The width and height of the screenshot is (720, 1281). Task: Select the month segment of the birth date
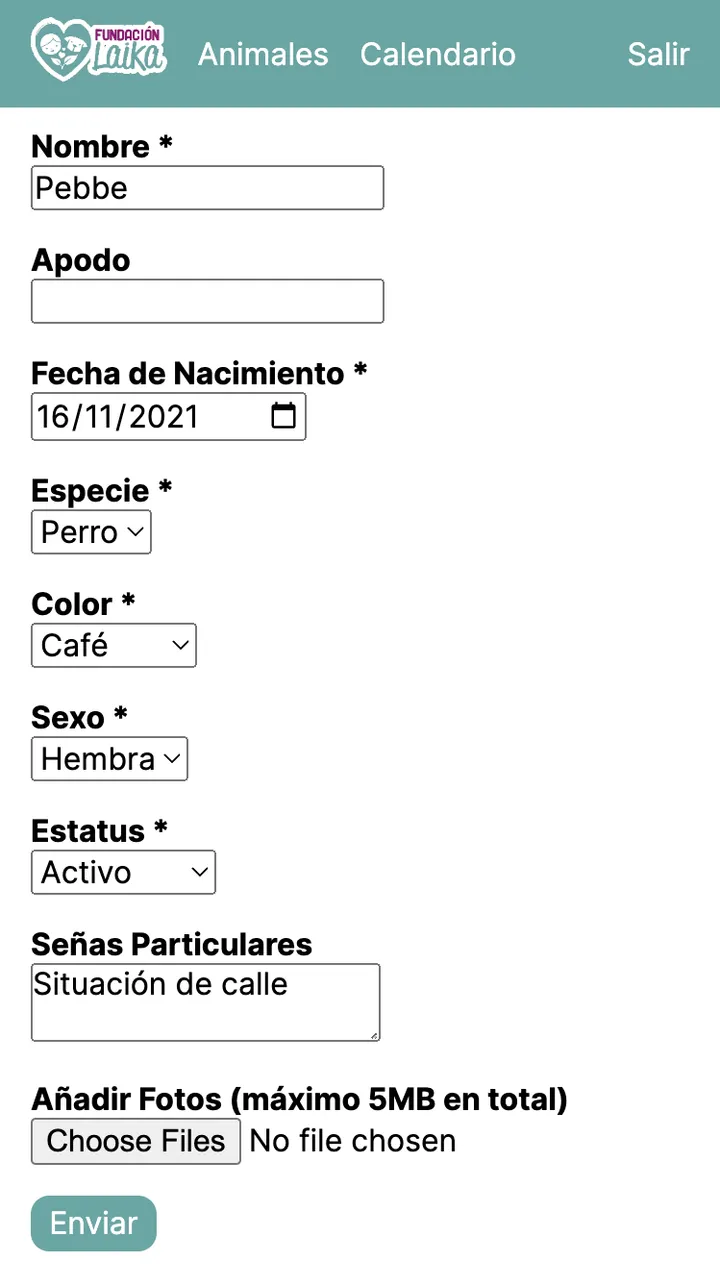(99, 417)
